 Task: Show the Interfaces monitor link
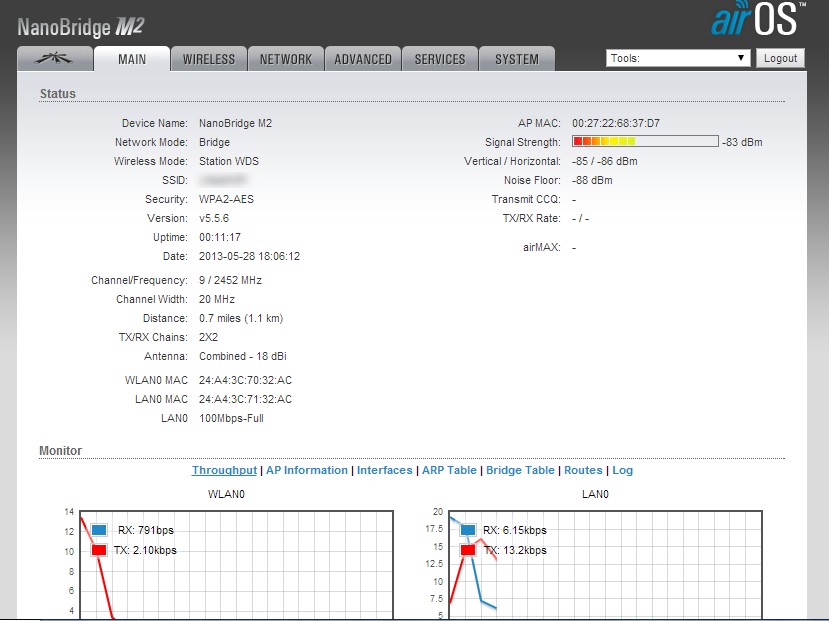pyautogui.click(x=384, y=470)
